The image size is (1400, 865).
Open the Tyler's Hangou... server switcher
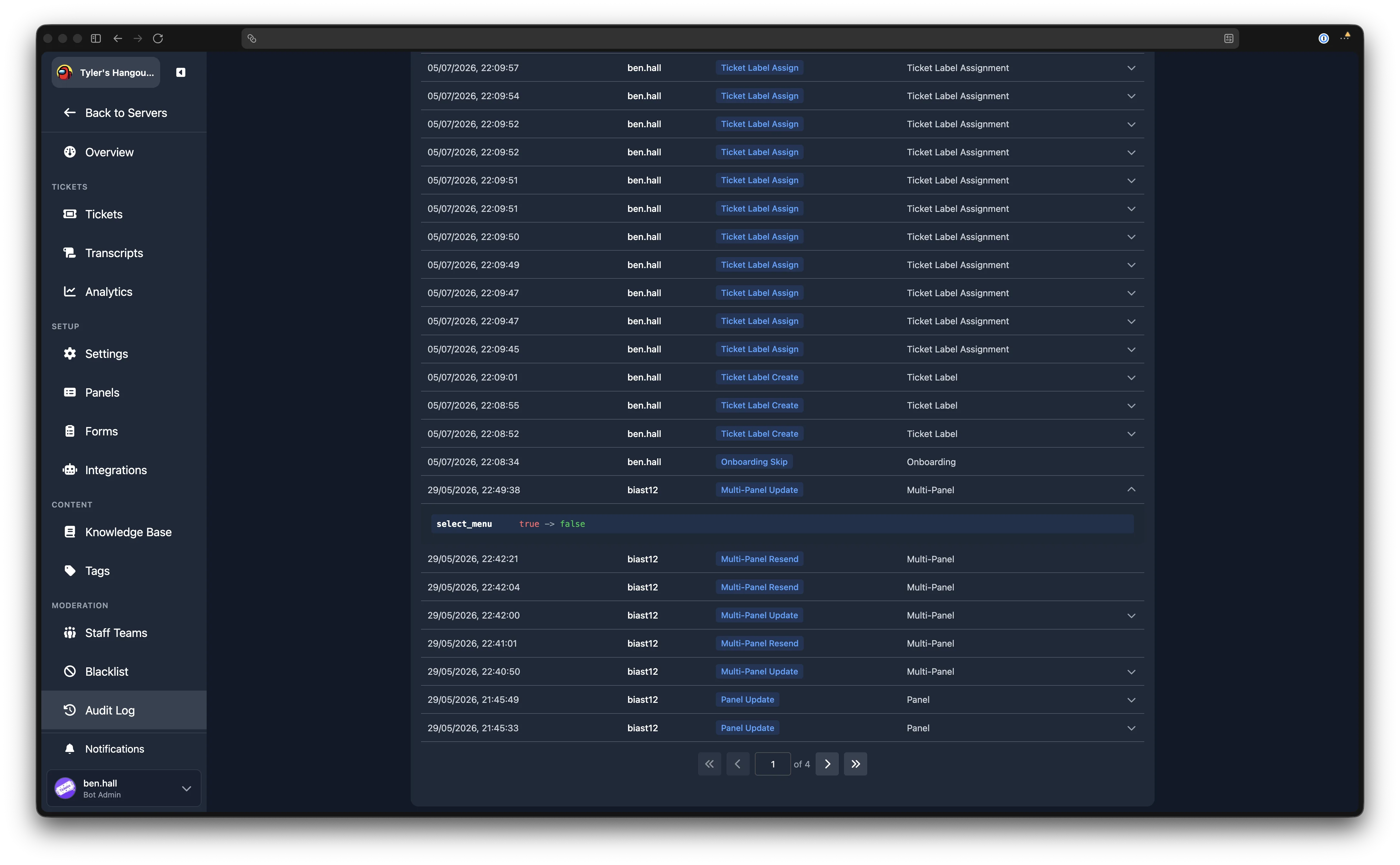pos(106,73)
